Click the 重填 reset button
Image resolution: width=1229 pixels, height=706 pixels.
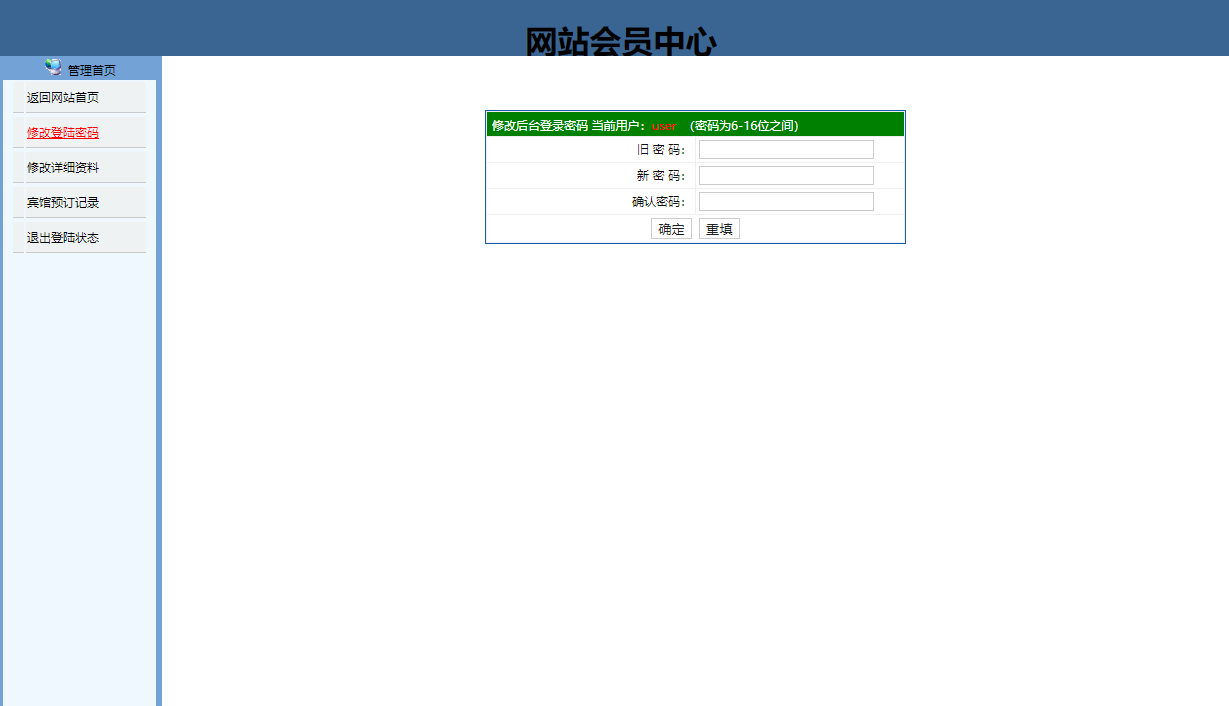719,228
